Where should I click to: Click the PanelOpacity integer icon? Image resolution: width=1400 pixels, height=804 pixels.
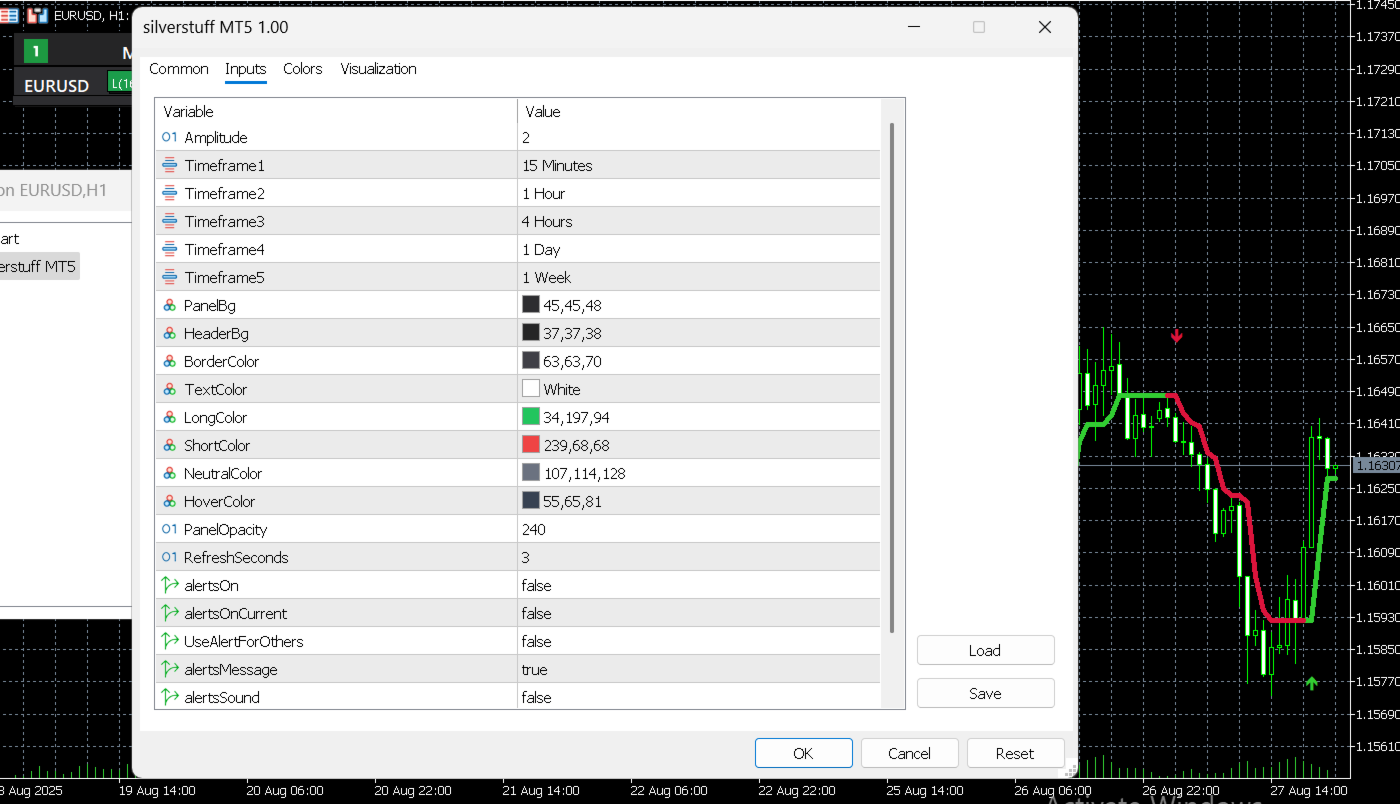click(169, 529)
